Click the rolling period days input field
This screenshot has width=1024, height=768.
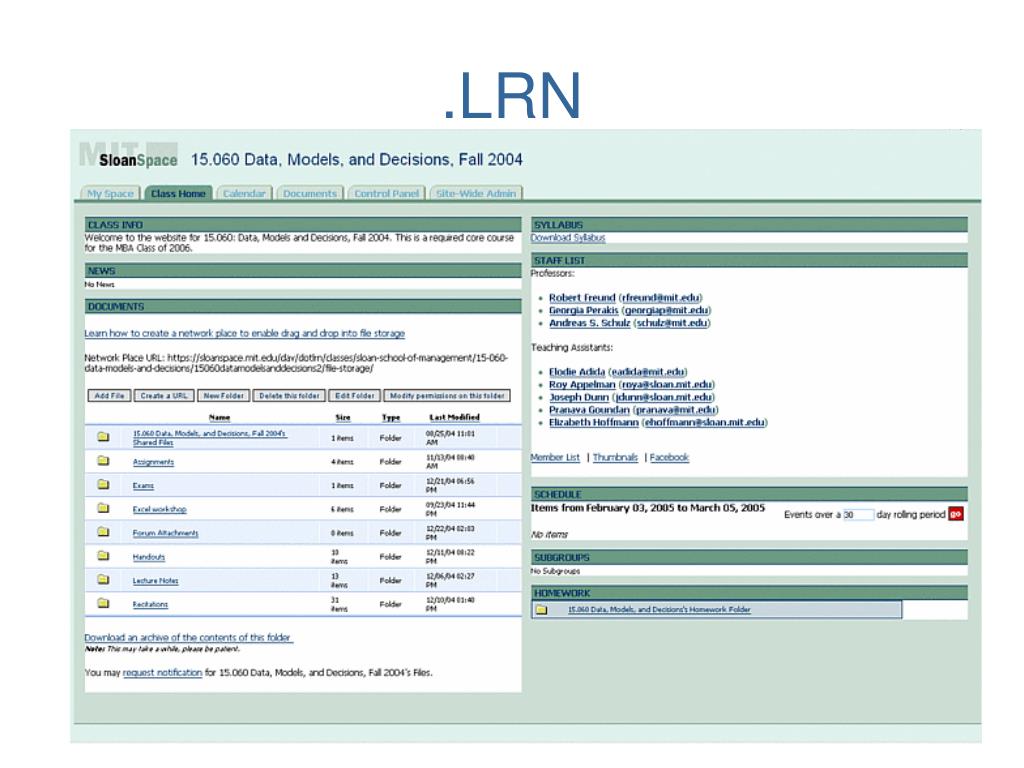858,515
